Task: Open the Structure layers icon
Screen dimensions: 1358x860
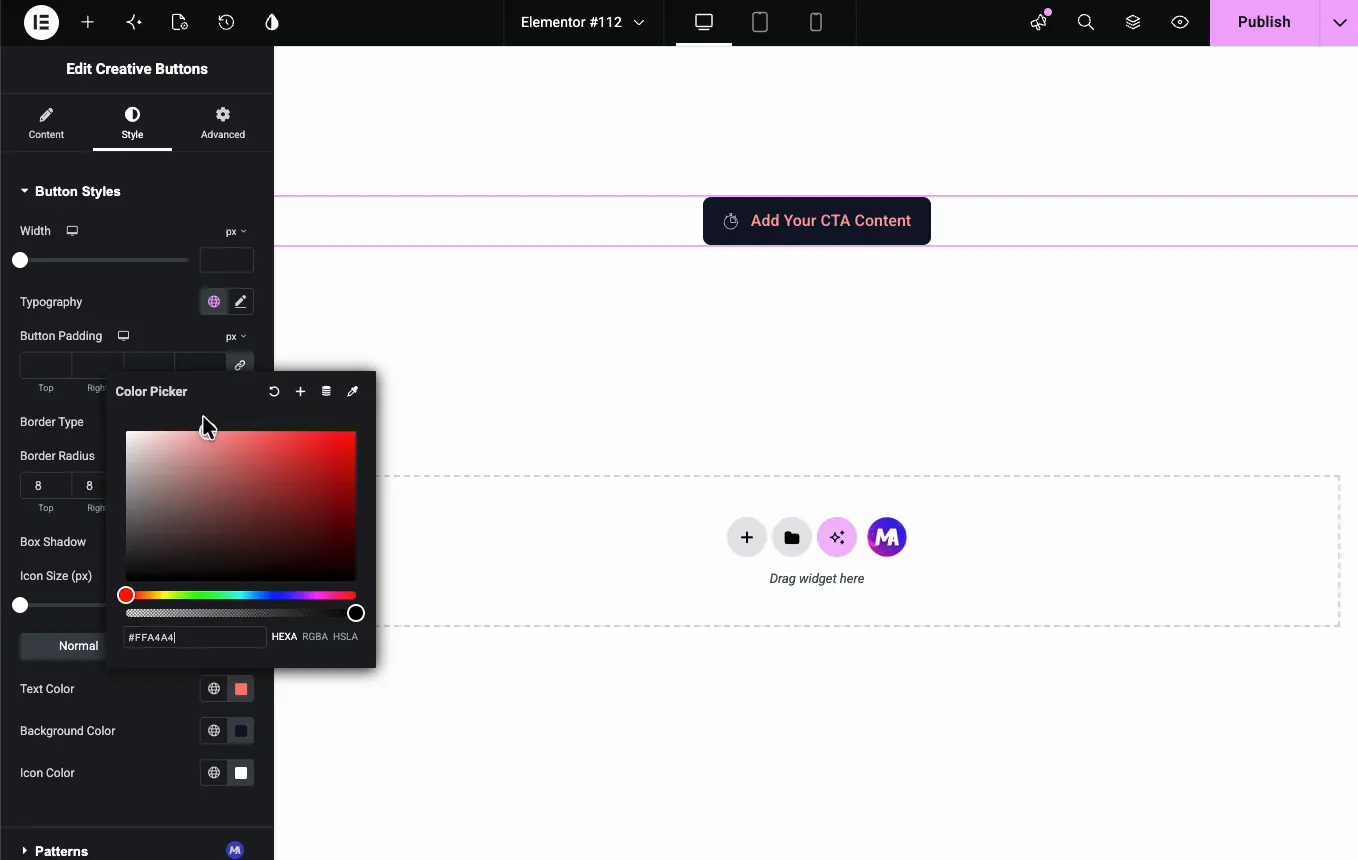Action: [1133, 22]
